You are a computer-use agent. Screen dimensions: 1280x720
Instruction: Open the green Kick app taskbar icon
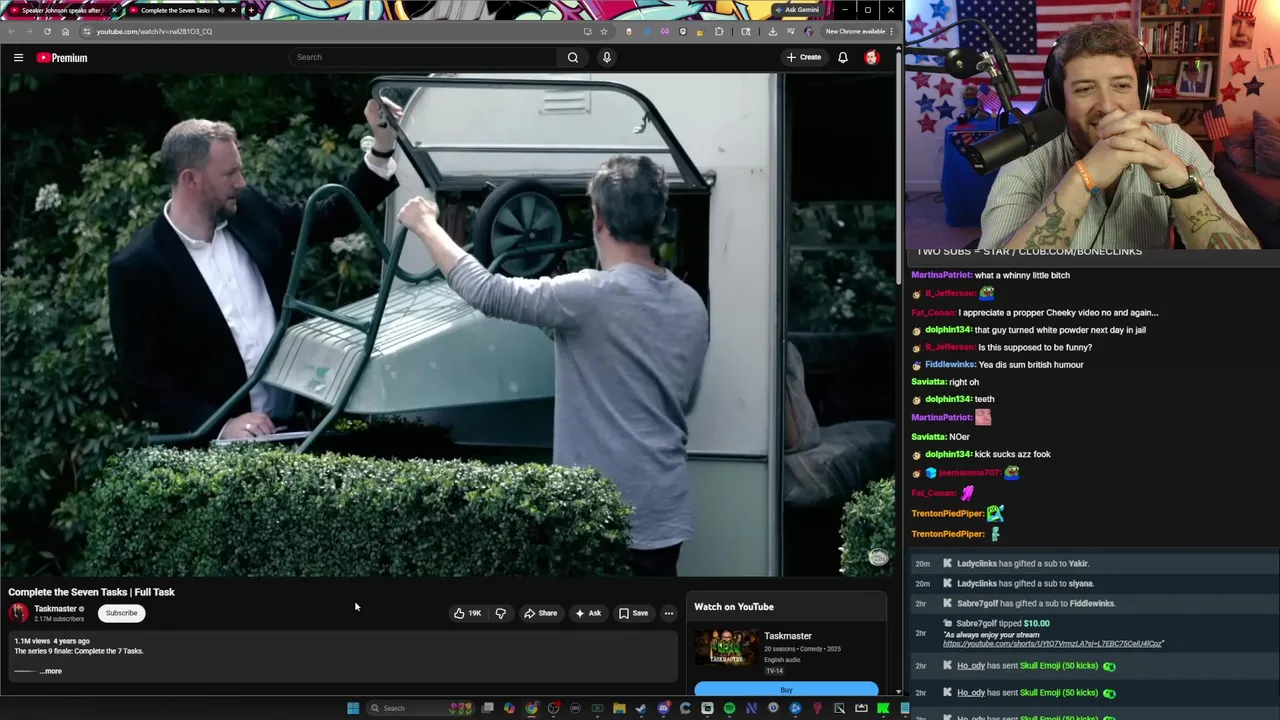pyautogui.click(x=883, y=708)
